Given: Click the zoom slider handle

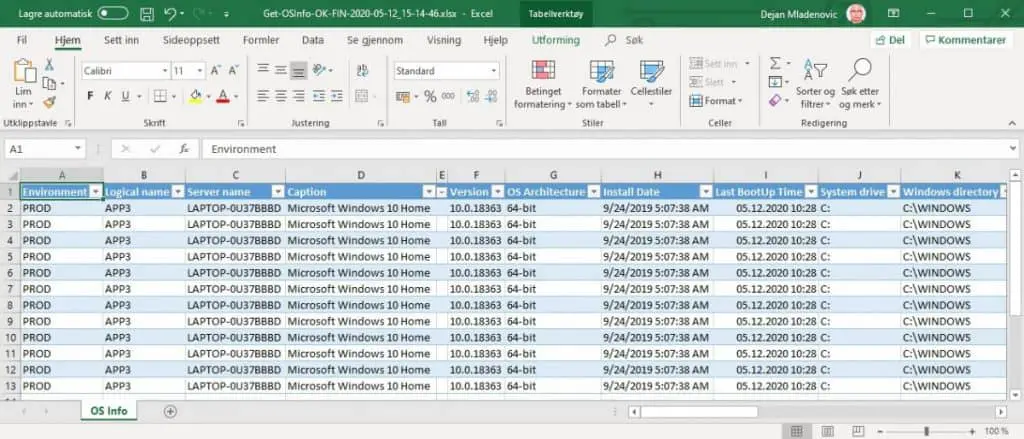Looking at the screenshot, I should [x=926, y=431].
